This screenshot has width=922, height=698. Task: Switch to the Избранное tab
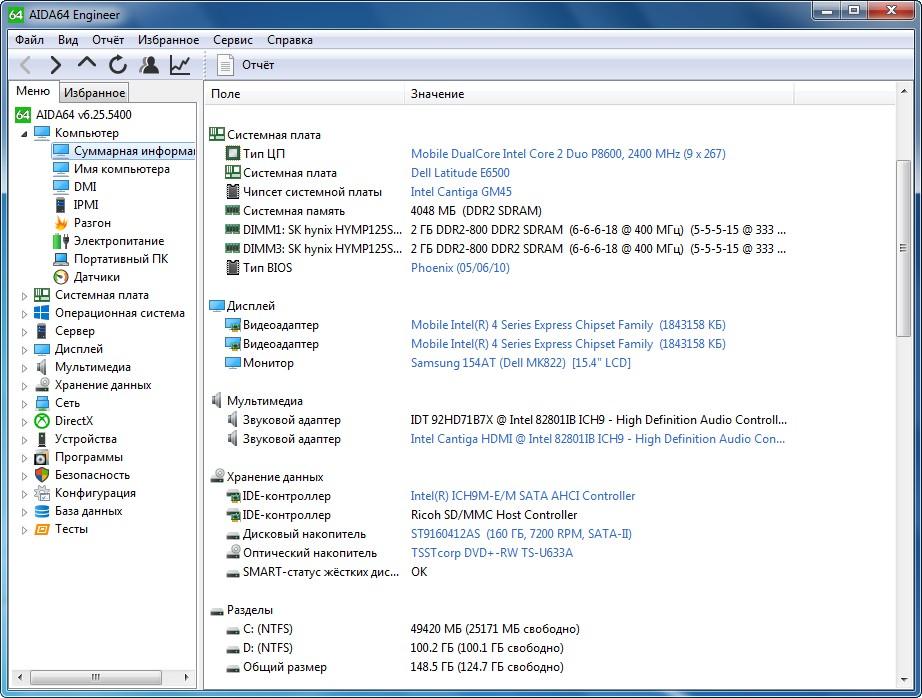[x=94, y=93]
